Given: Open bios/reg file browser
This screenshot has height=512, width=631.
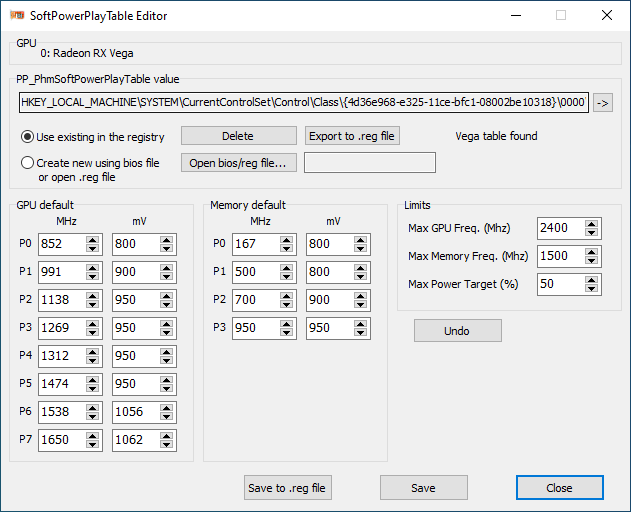Looking at the screenshot, I should pos(238,162).
